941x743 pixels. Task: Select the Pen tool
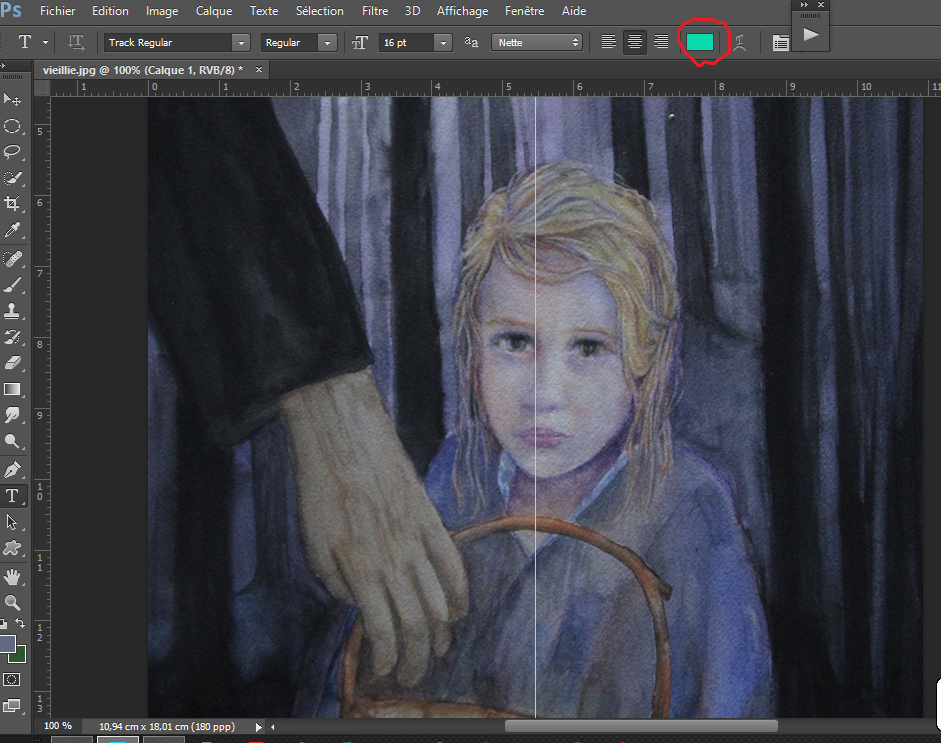point(13,469)
